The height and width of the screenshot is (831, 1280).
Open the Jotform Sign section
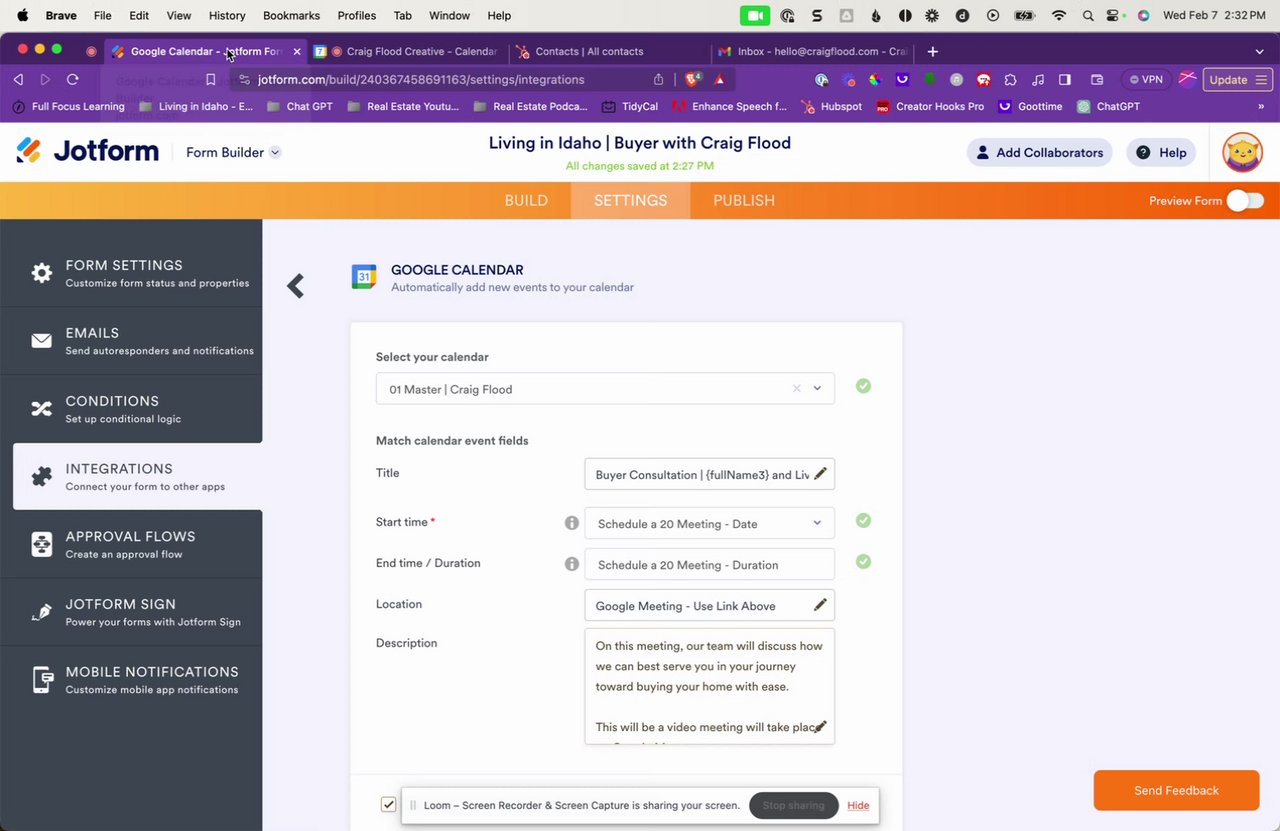pyautogui.click(x=131, y=612)
